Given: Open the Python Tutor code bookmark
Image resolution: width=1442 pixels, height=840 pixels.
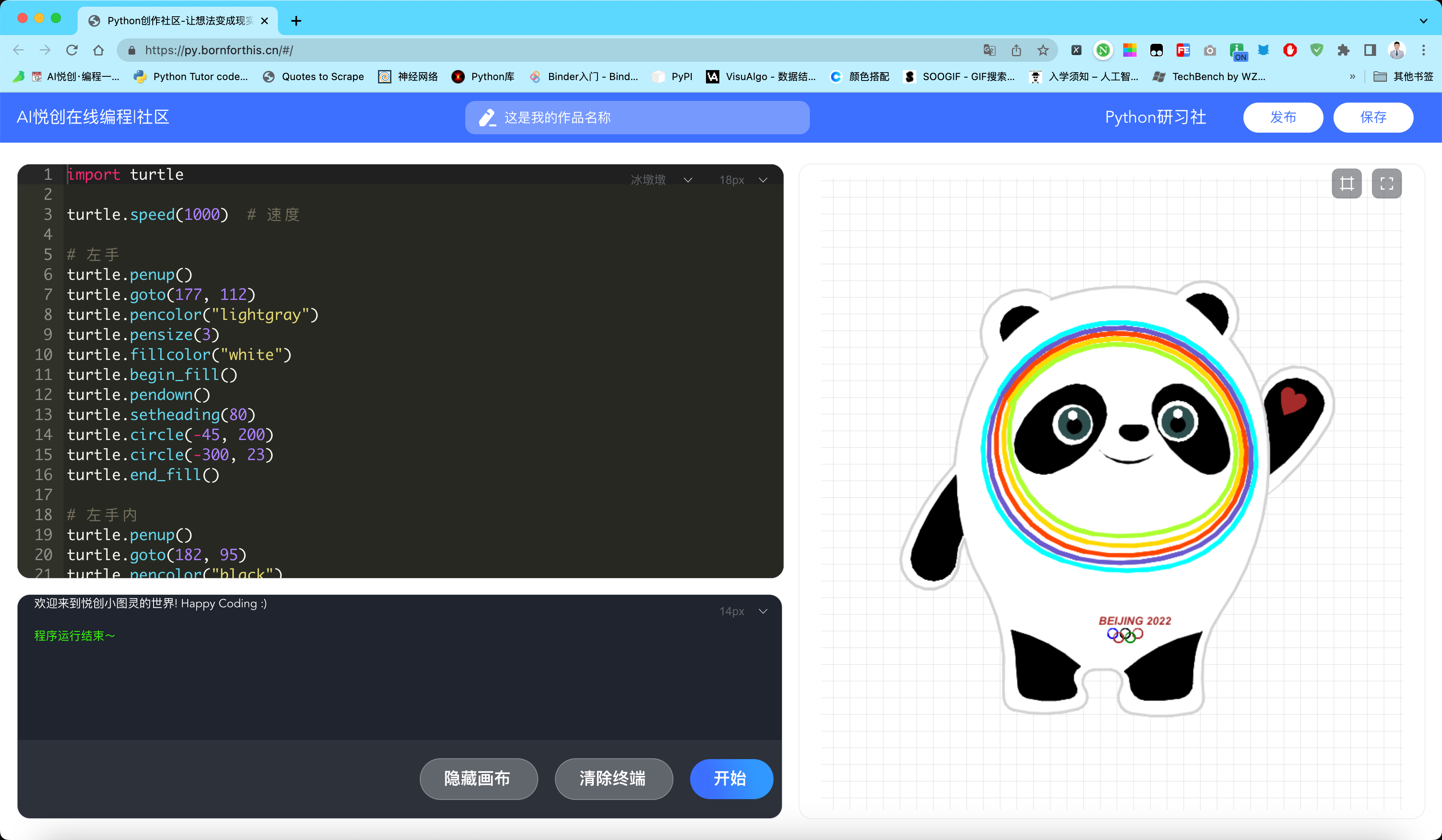Looking at the screenshot, I should 191,77.
